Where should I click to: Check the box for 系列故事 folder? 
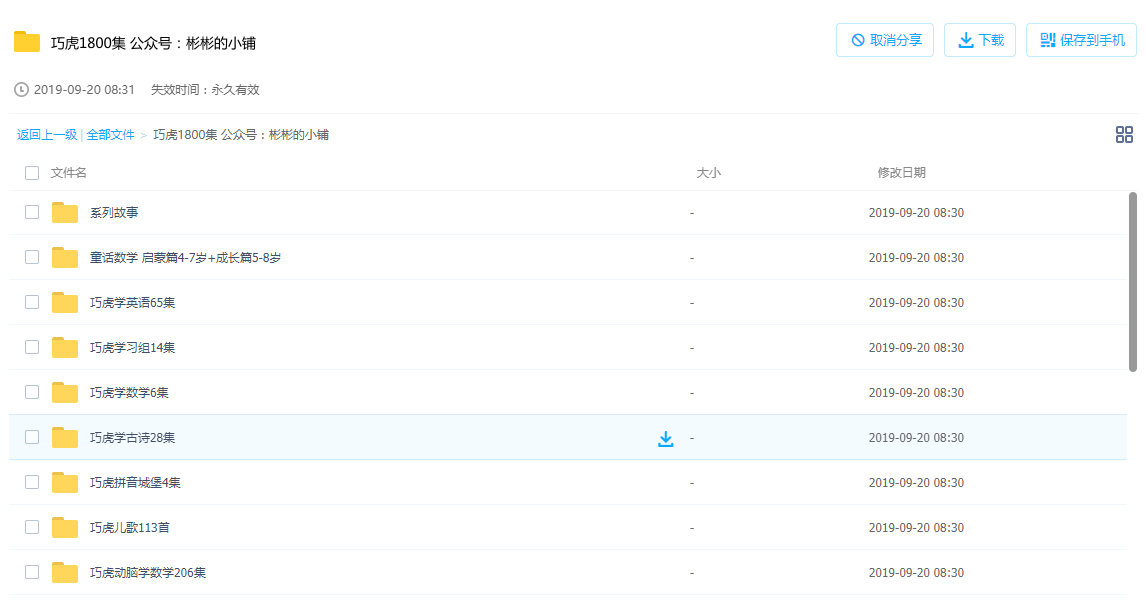point(32,212)
